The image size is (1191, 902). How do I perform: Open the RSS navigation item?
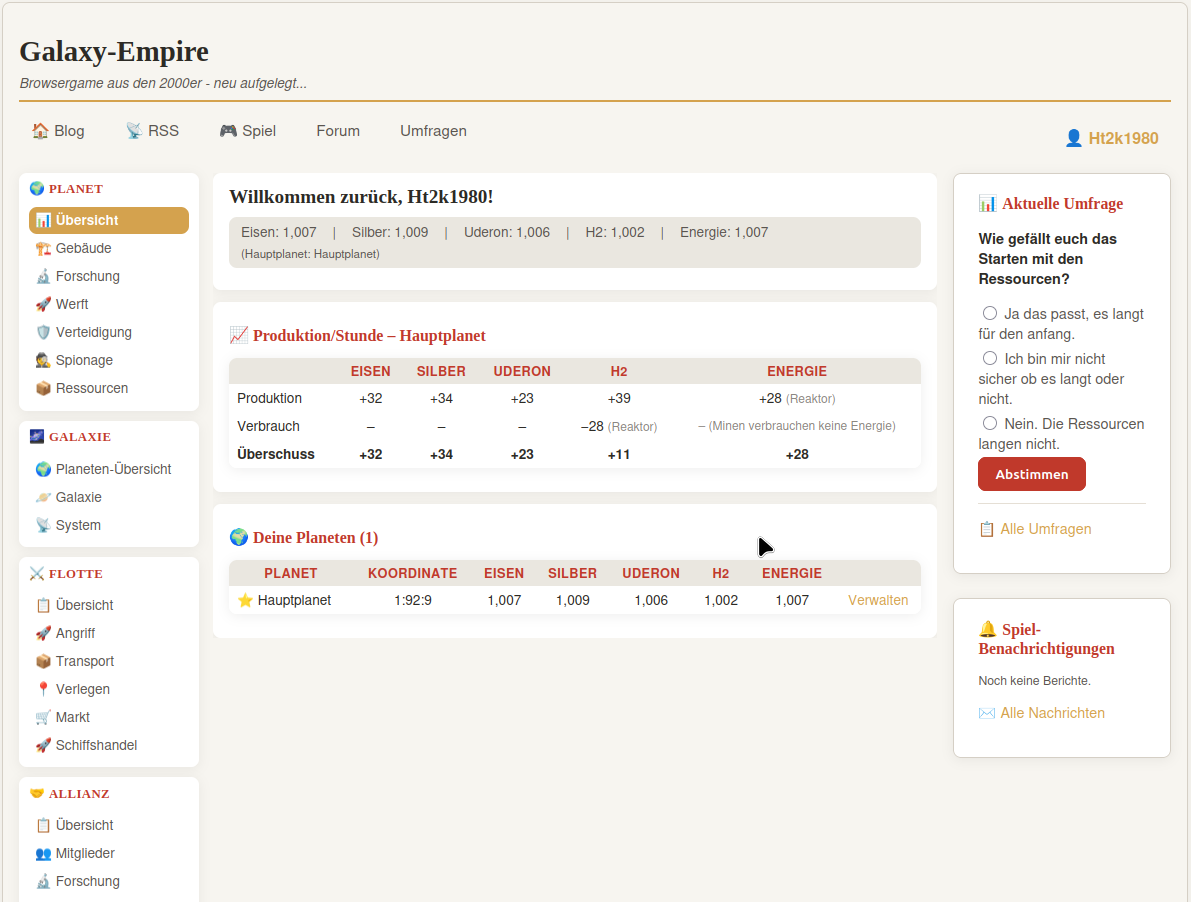(x=152, y=131)
